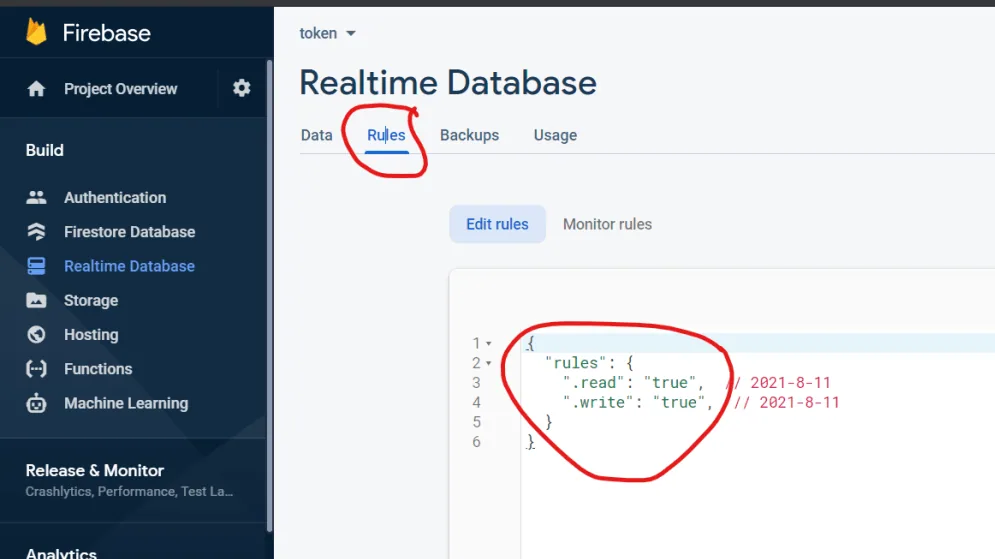Image resolution: width=995 pixels, height=559 pixels.
Task: Open project settings gear icon
Action: tap(241, 88)
